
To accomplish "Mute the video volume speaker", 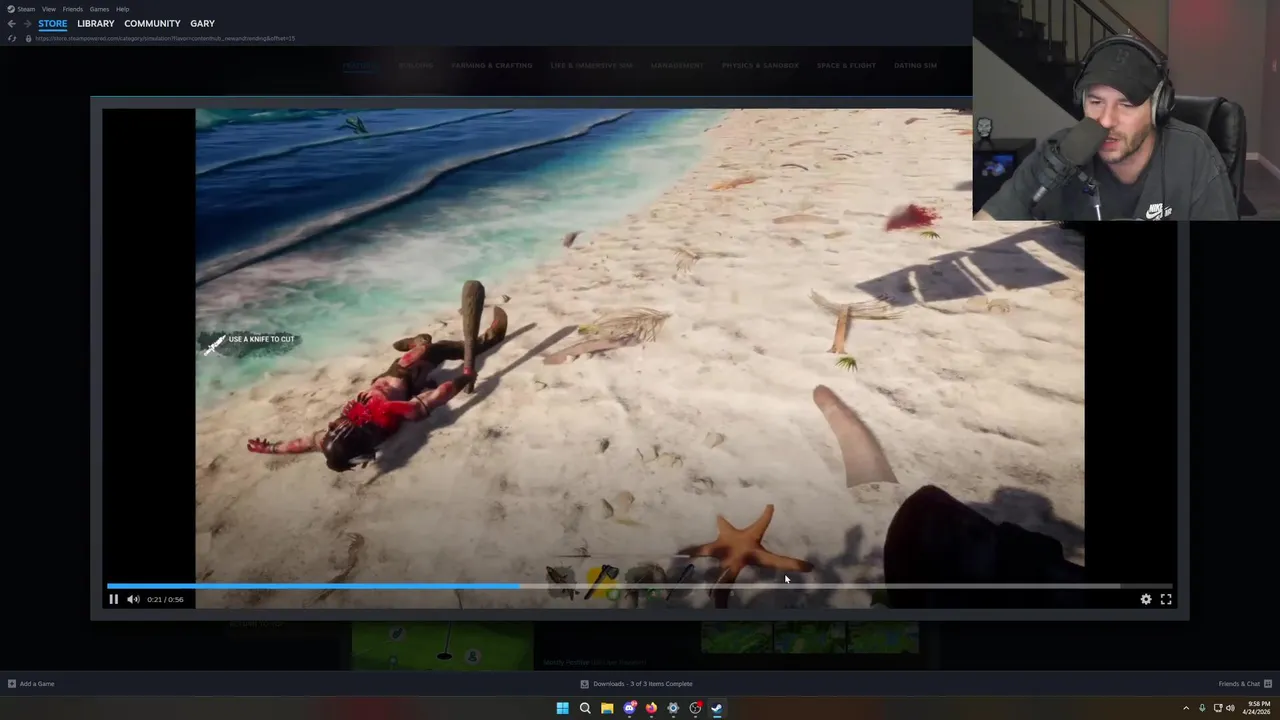I will point(133,599).
